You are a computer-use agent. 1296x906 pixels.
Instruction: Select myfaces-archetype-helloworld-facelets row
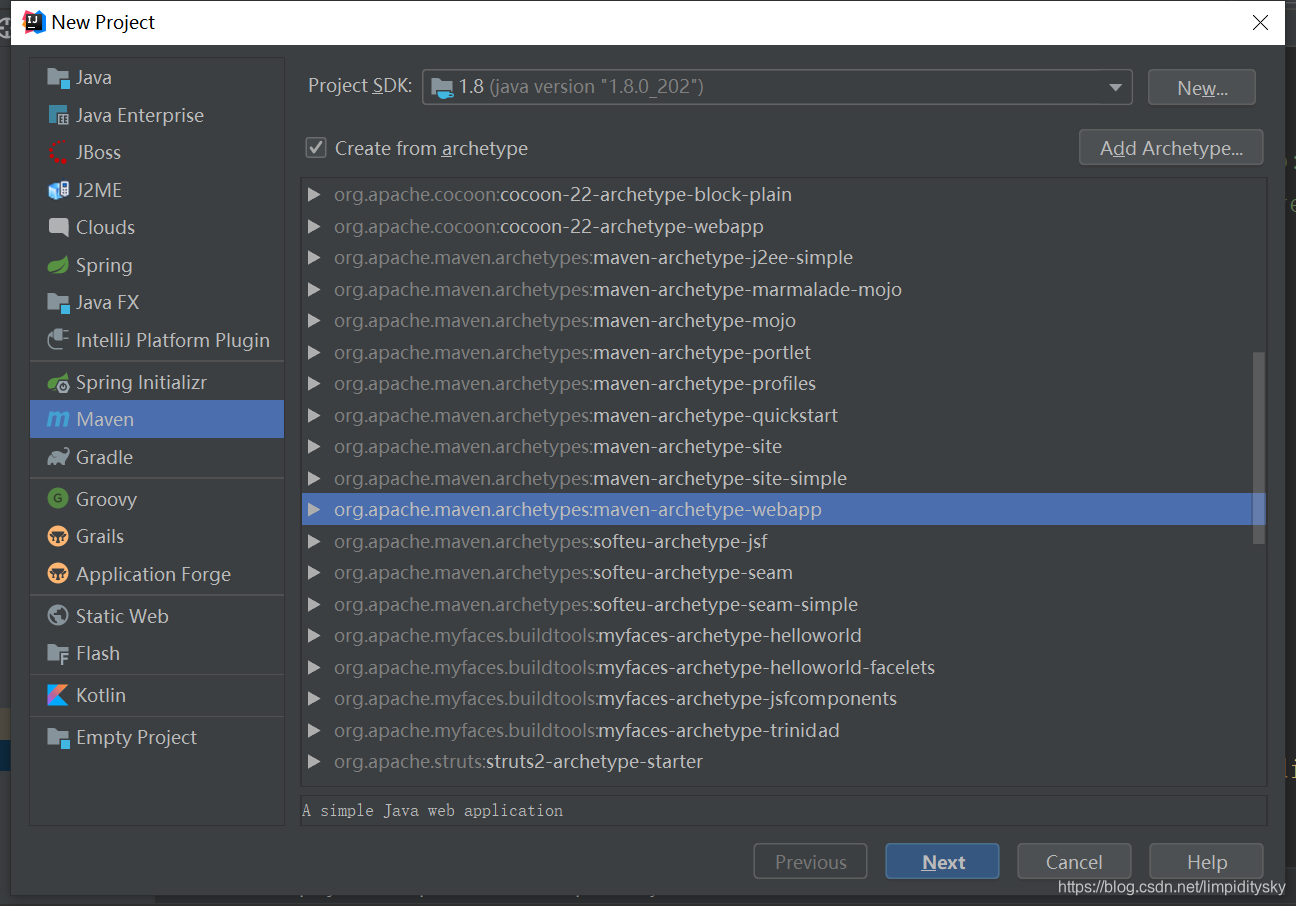coord(783,668)
